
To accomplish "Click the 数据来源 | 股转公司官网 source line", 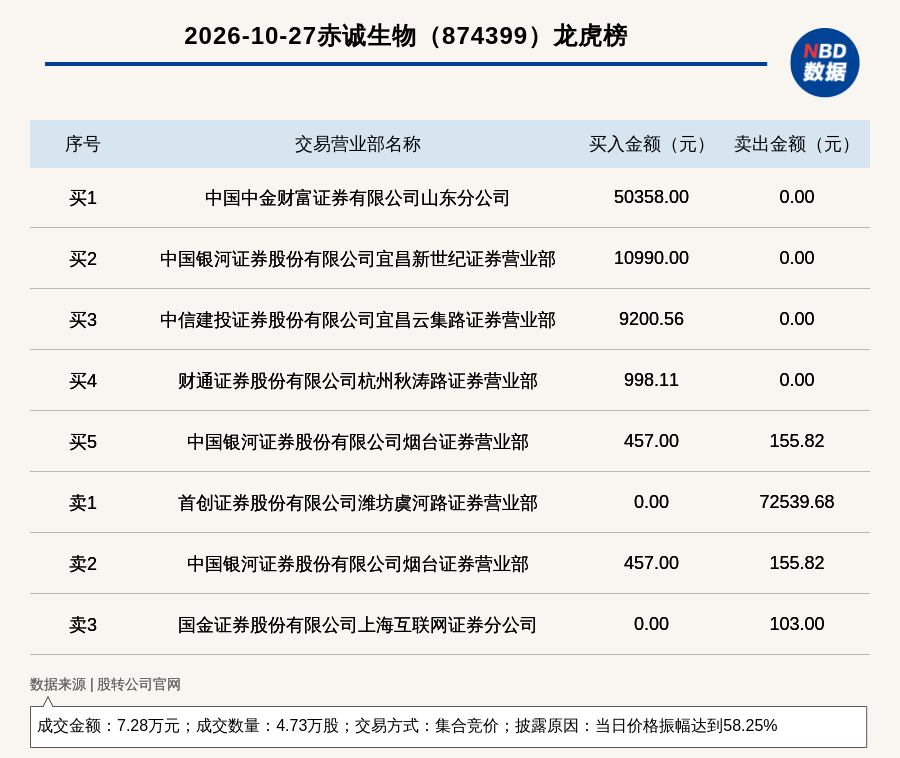I will [x=105, y=684].
